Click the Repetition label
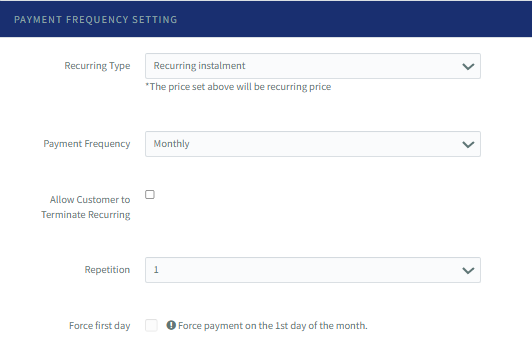 coord(107,270)
